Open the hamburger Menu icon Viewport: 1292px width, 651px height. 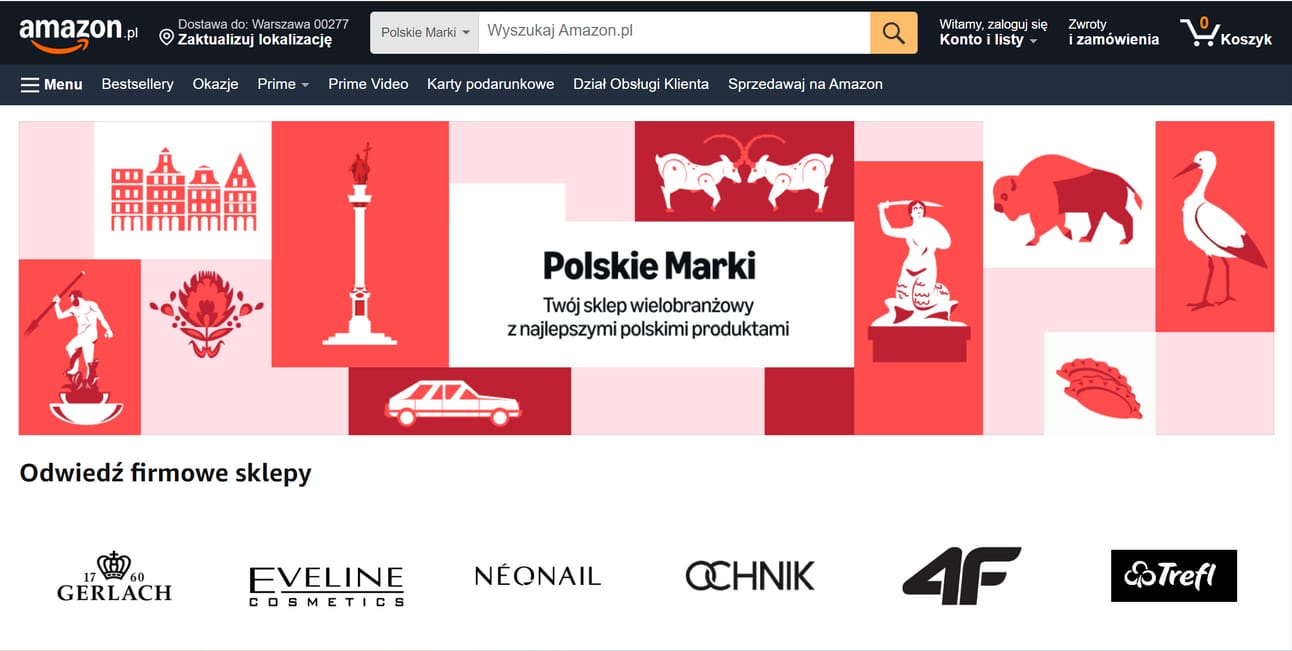click(x=30, y=85)
